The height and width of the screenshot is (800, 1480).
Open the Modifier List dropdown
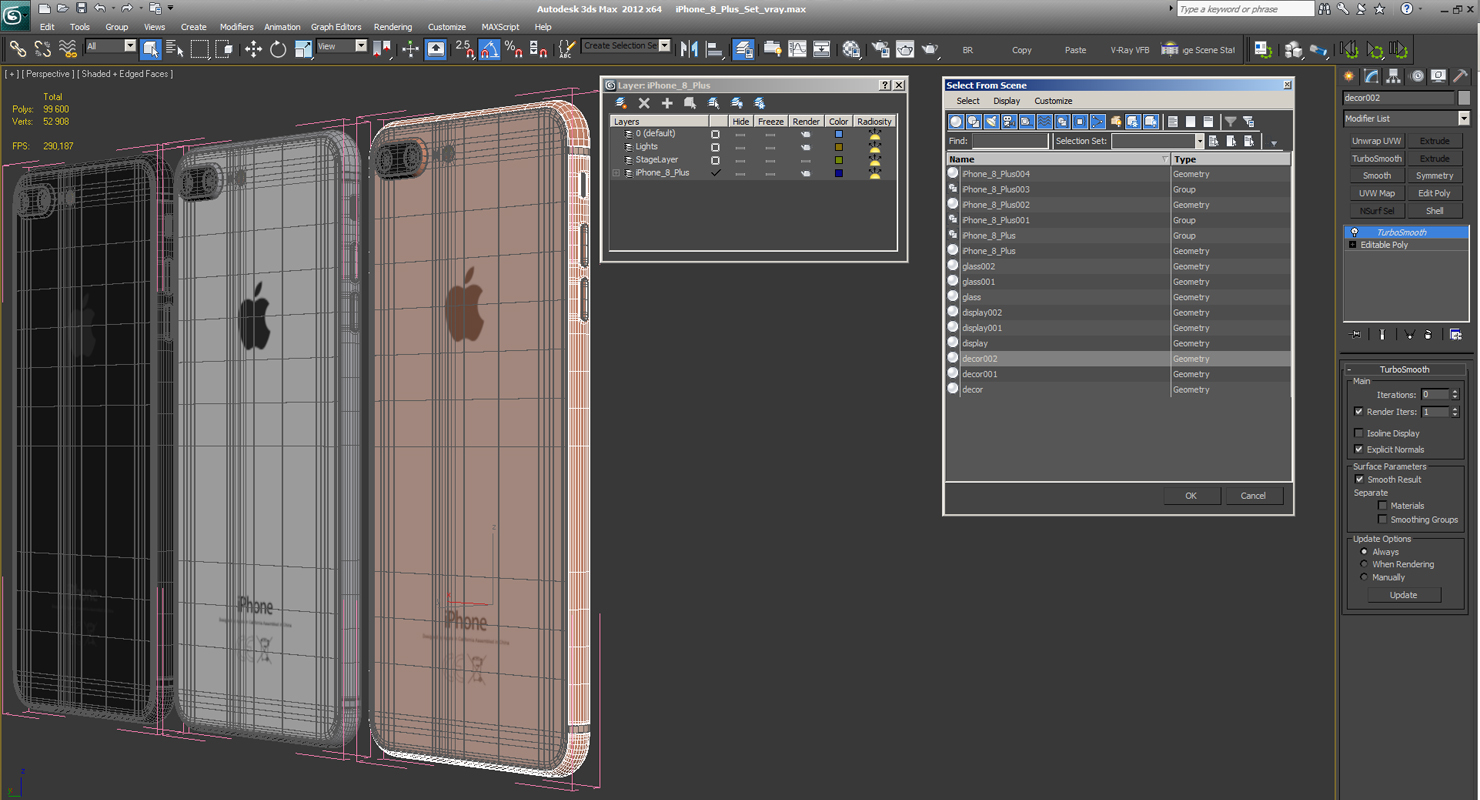(x=1464, y=118)
